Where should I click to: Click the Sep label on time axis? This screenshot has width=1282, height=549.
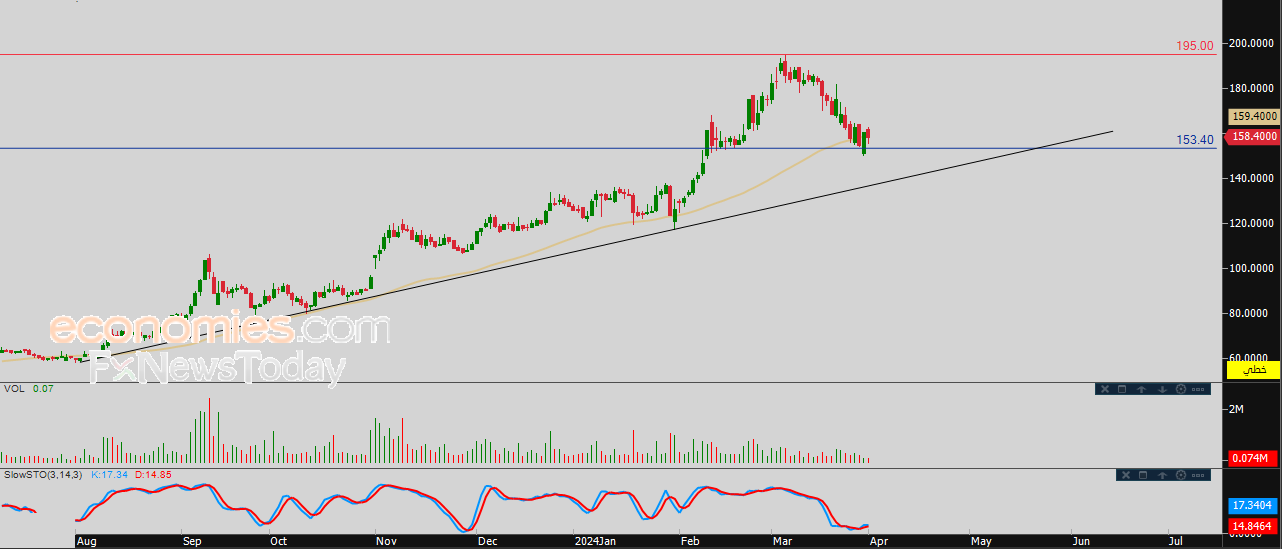click(192, 541)
